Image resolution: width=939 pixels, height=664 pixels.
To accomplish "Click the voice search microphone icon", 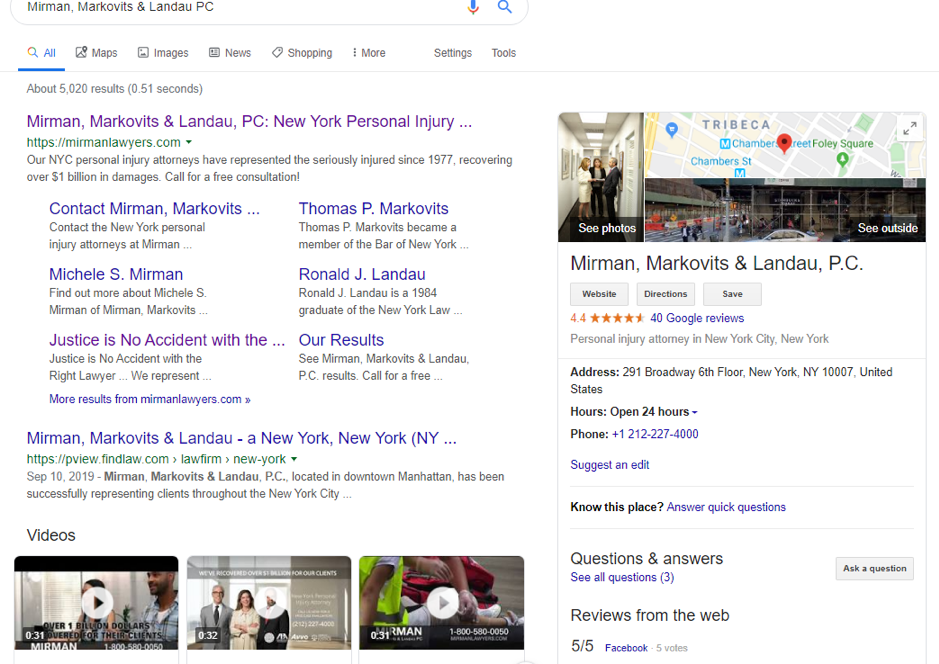I will coord(473,7).
